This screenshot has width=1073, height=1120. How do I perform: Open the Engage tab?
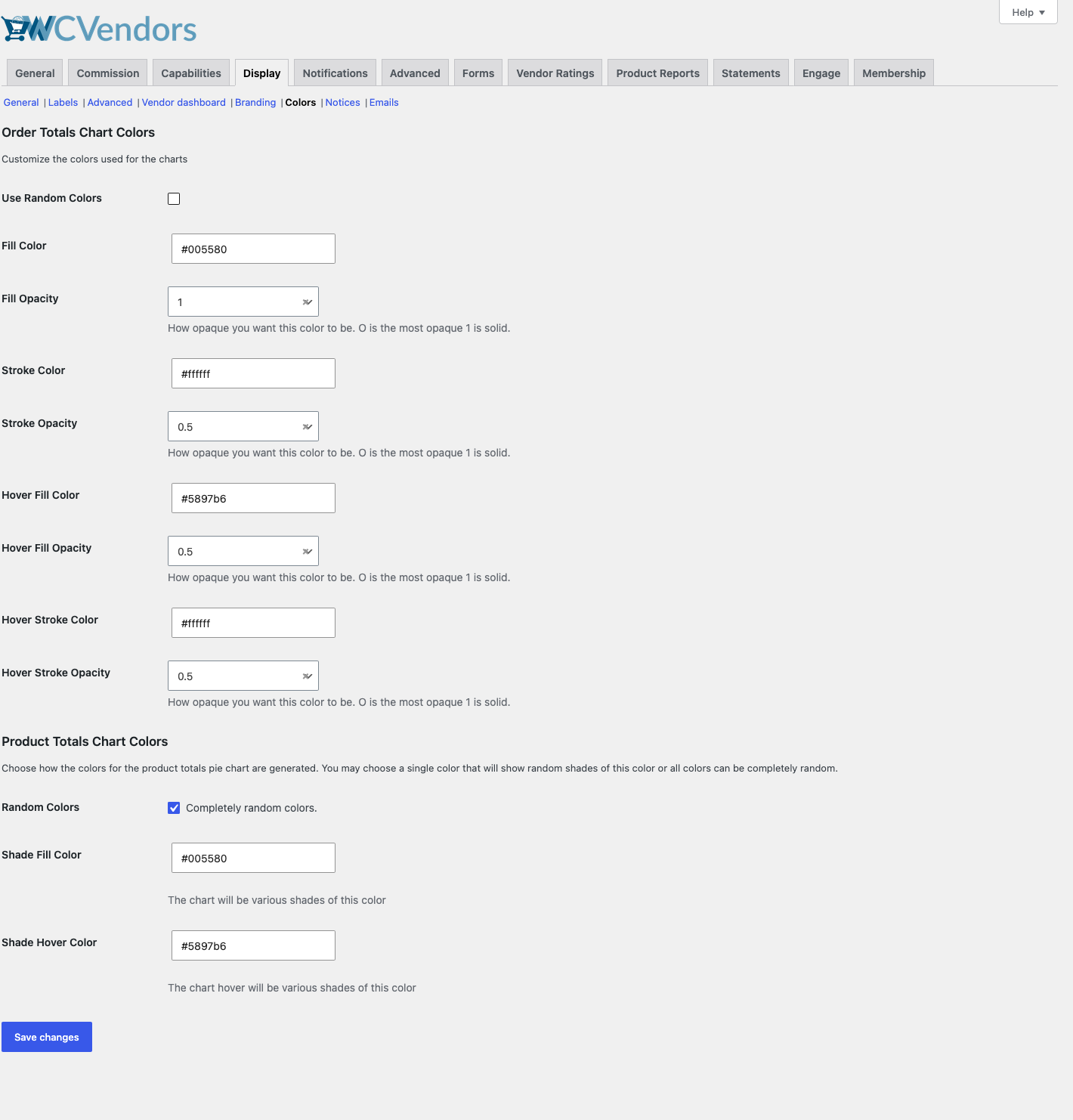[821, 73]
